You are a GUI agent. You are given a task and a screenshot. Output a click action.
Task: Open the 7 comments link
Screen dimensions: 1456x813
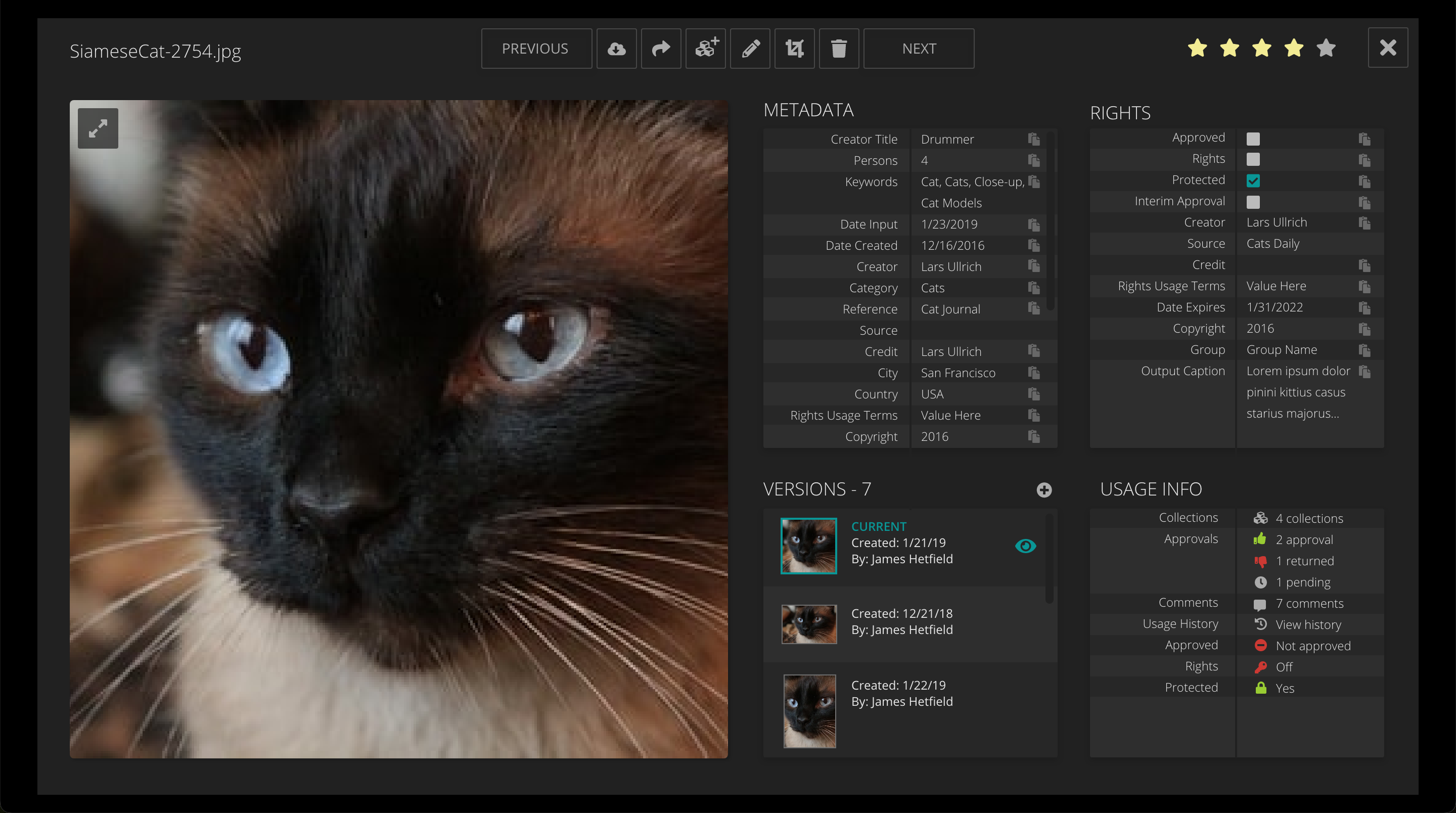1309,603
